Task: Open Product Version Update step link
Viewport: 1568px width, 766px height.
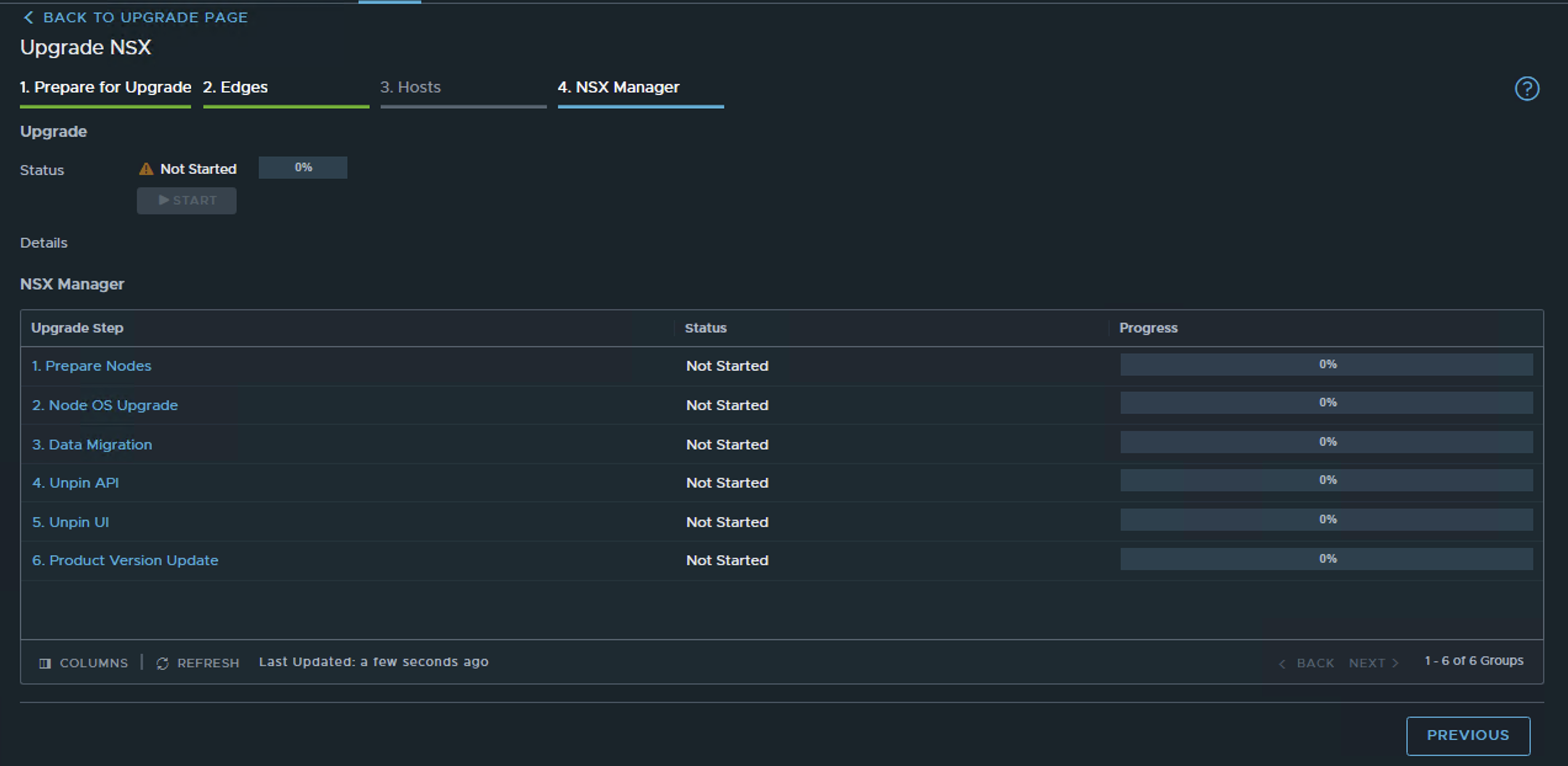Action: pyautogui.click(x=125, y=560)
